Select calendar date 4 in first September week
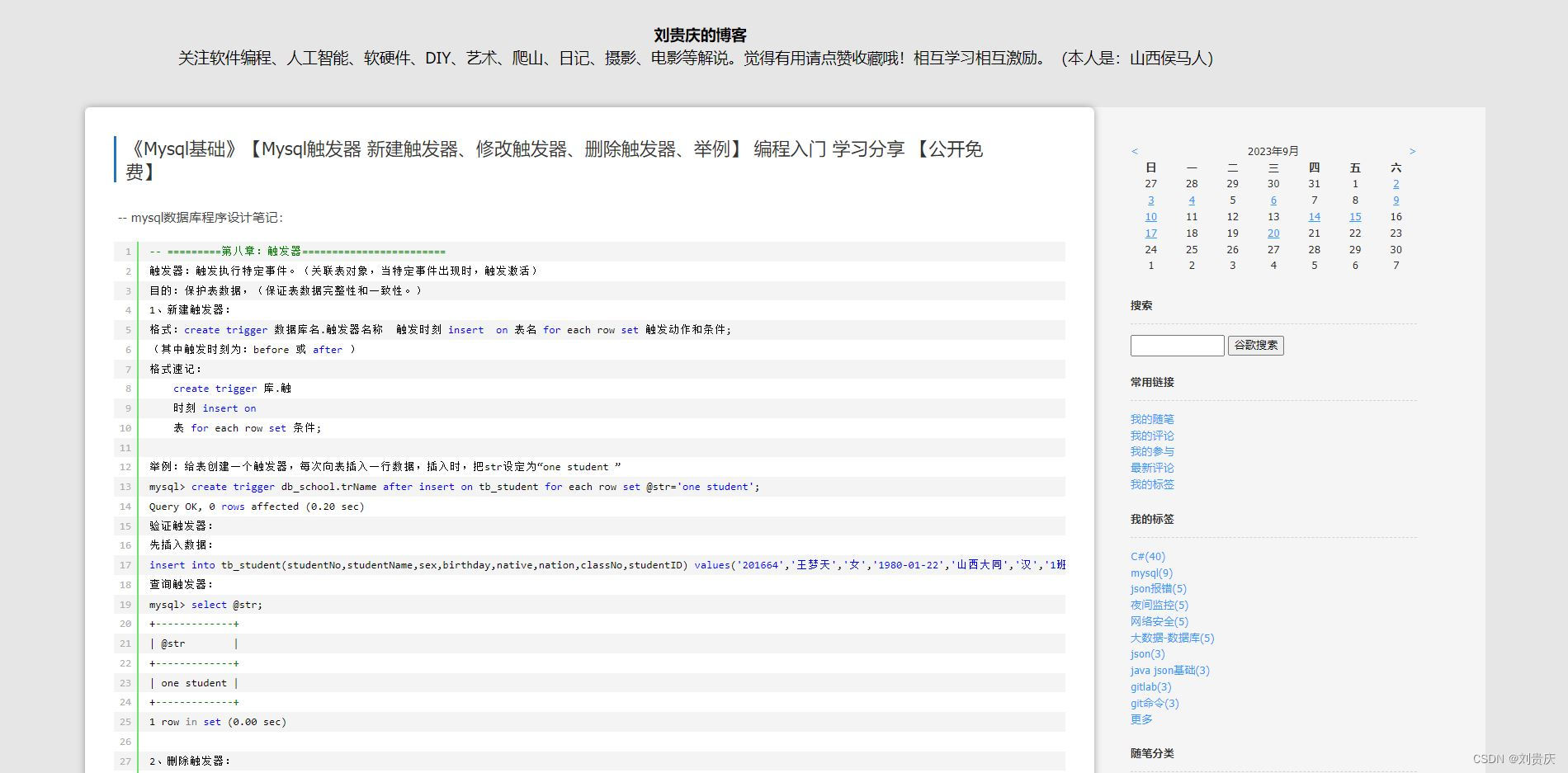Viewport: 1568px width, 773px height. pos(1192,200)
